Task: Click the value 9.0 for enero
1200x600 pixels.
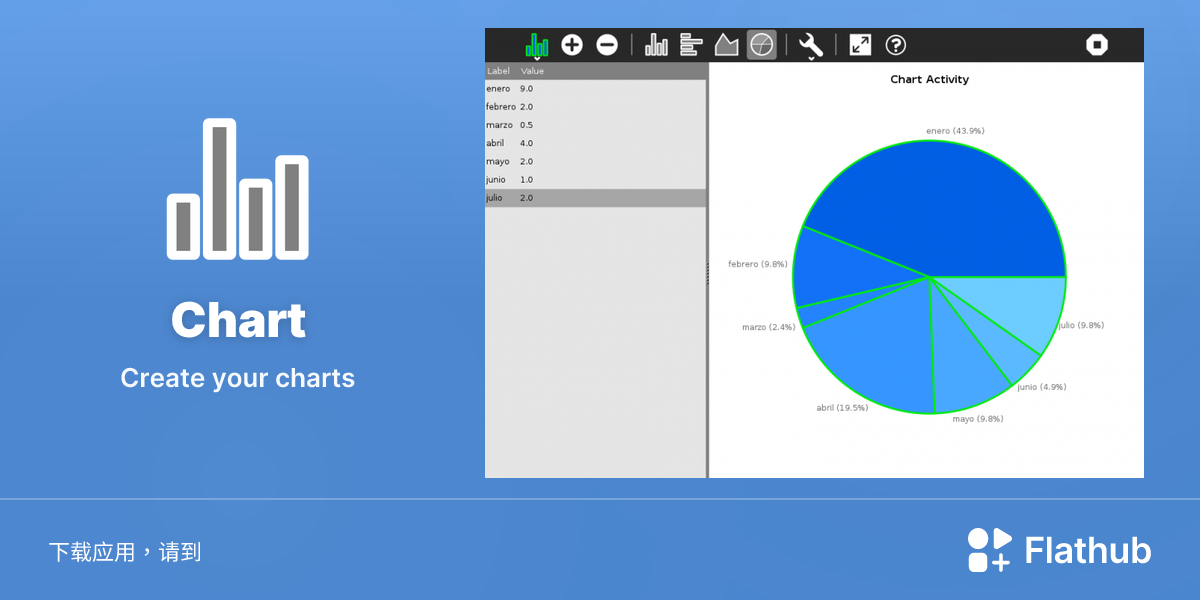Action: coord(526,89)
